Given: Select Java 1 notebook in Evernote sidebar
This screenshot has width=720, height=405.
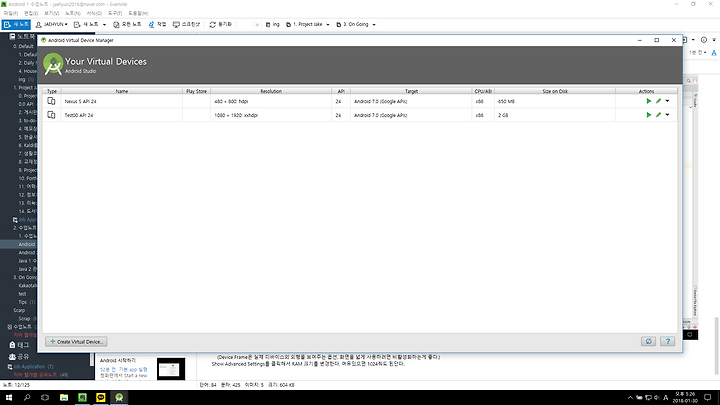Looking at the screenshot, I should (x=28, y=261).
